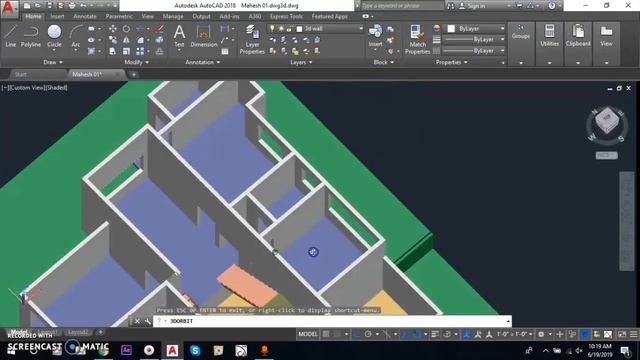Image resolution: width=640 pixels, height=360 pixels.
Task: Select the Copy tool in Modify panel
Action: [x=113, y=40]
